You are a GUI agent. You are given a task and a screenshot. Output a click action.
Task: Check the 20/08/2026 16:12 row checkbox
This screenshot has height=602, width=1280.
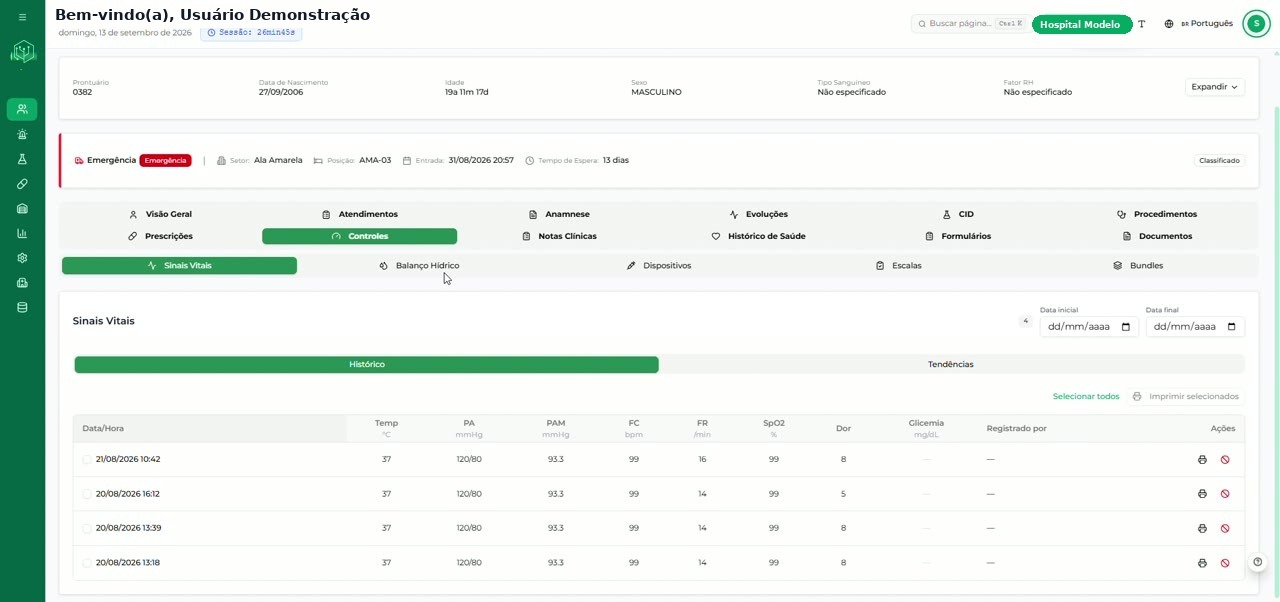(87, 494)
